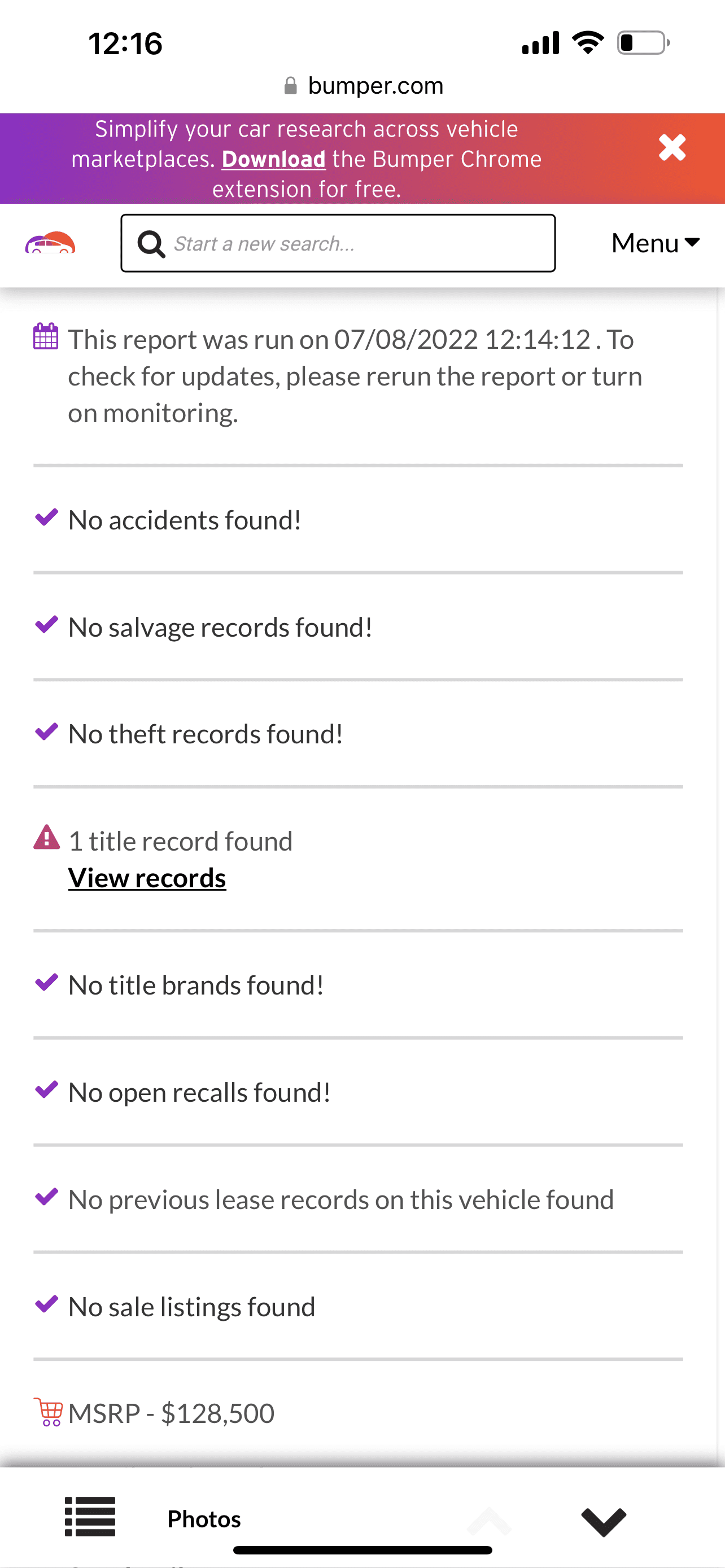Close the Chrome extension promo banner
The height and width of the screenshot is (1568, 725).
(x=672, y=148)
